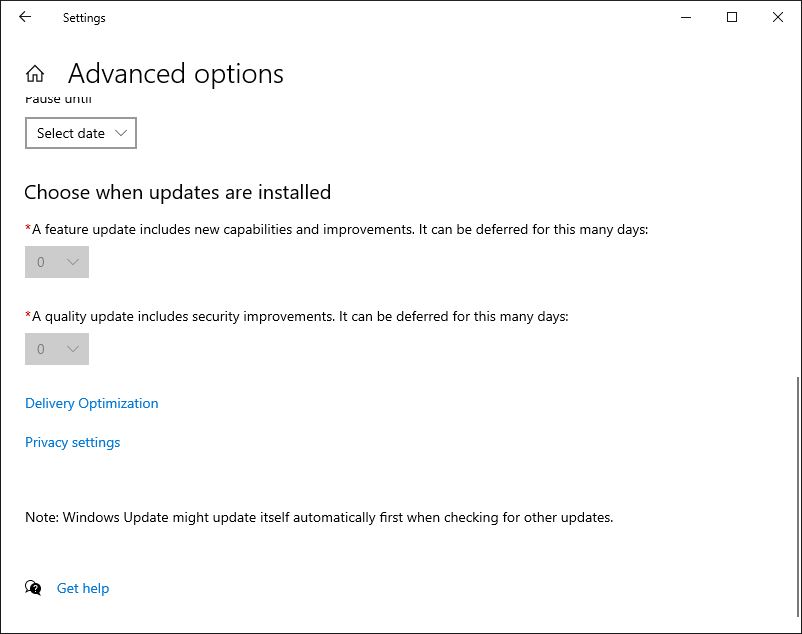Open the Select date pause dropdown

81,133
